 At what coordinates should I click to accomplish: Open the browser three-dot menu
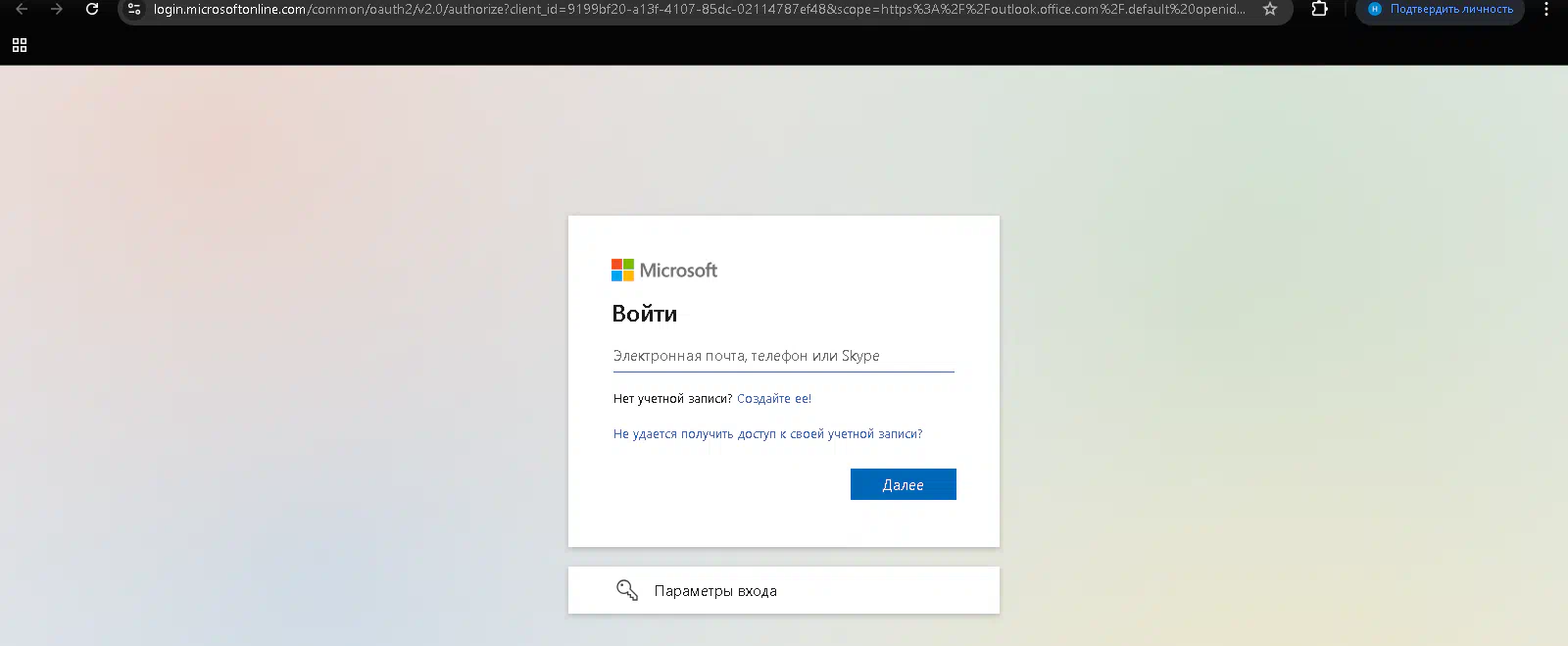tap(1546, 9)
